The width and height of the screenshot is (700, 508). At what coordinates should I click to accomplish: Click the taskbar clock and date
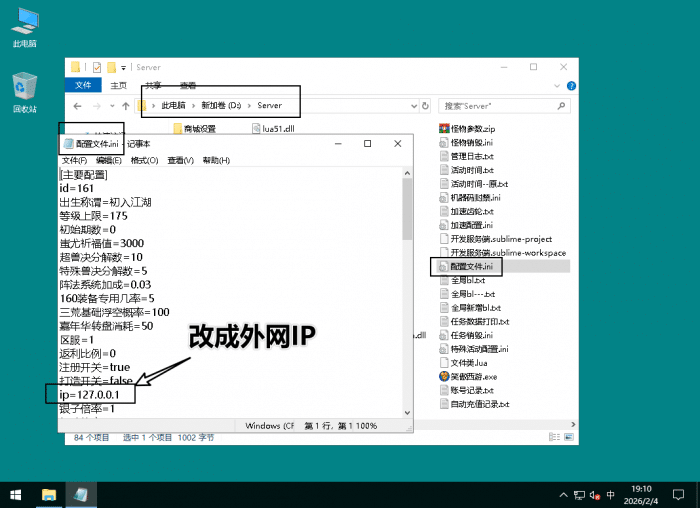tap(641, 495)
